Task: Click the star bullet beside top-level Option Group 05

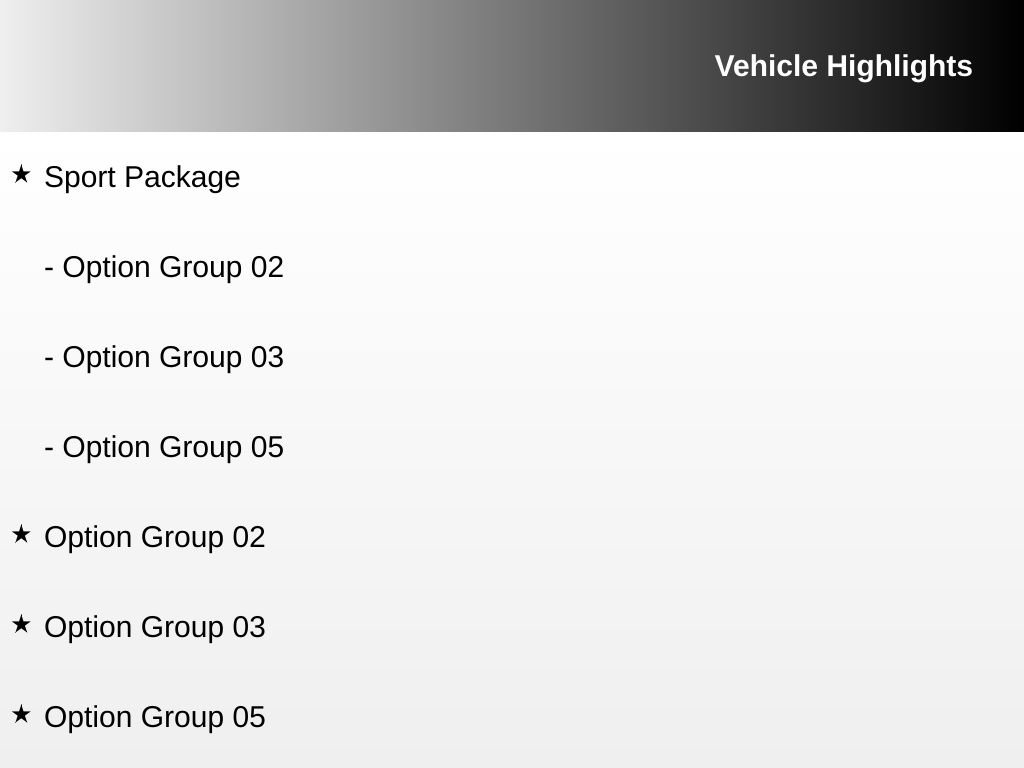Action: pos(21,715)
